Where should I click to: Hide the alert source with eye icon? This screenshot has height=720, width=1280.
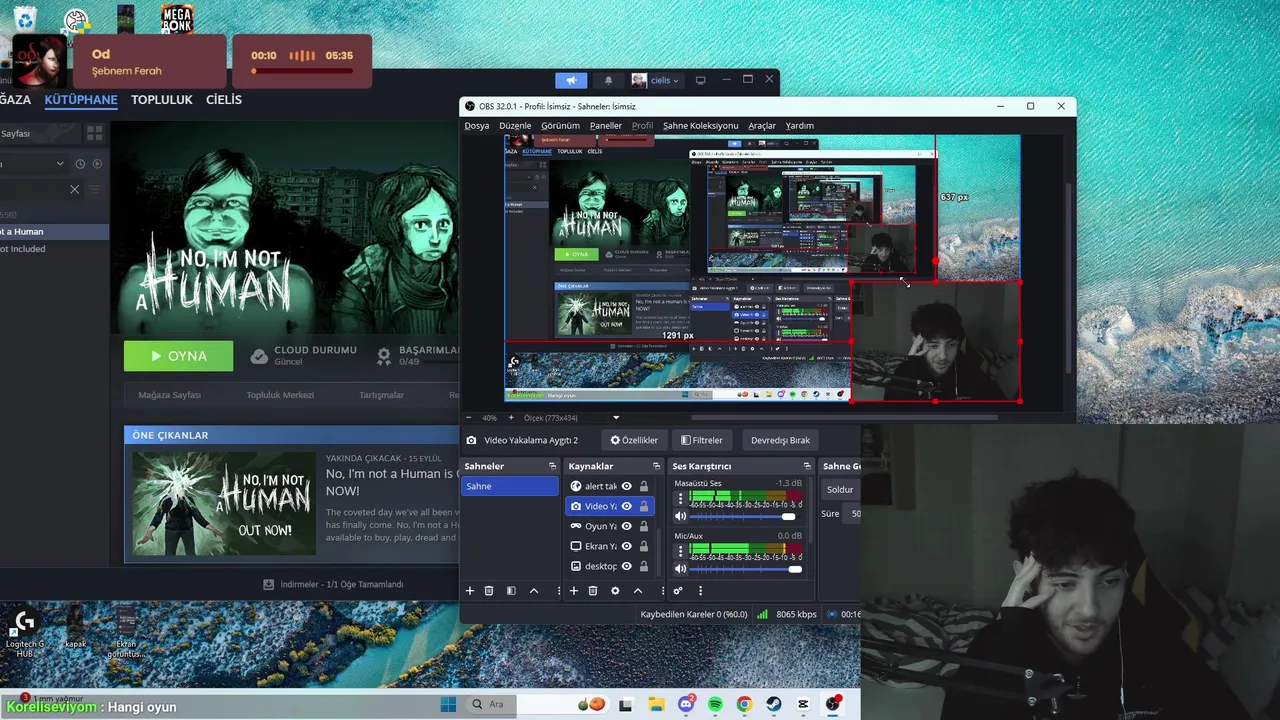click(x=627, y=486)
